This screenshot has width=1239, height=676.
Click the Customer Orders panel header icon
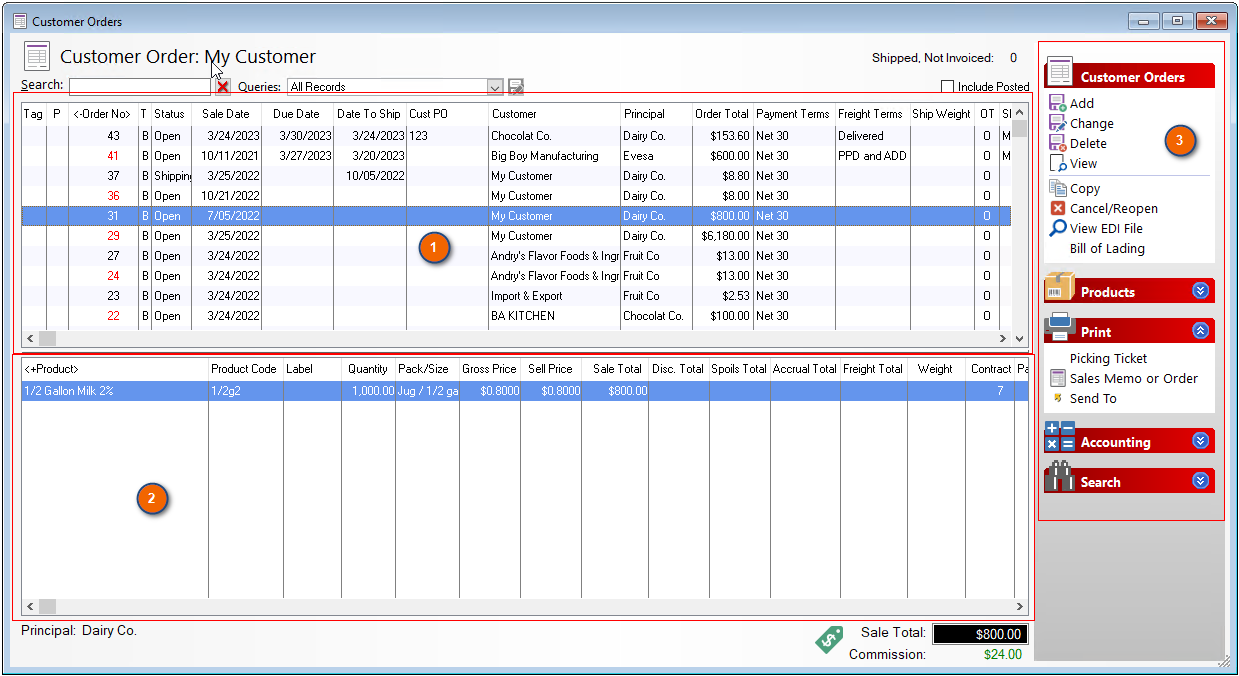(1060, 73)
